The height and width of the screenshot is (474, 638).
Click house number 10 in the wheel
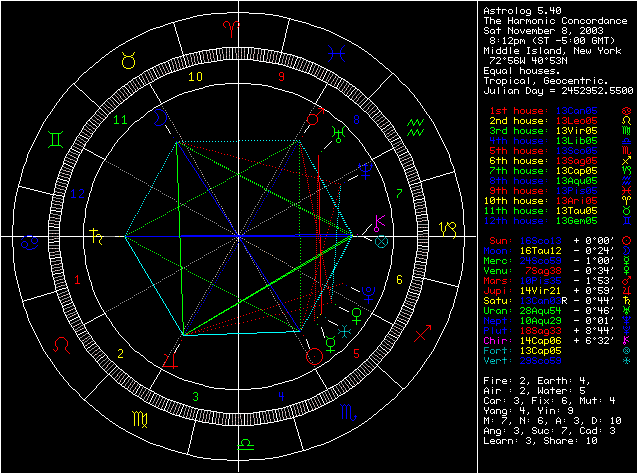pos(195,76)
